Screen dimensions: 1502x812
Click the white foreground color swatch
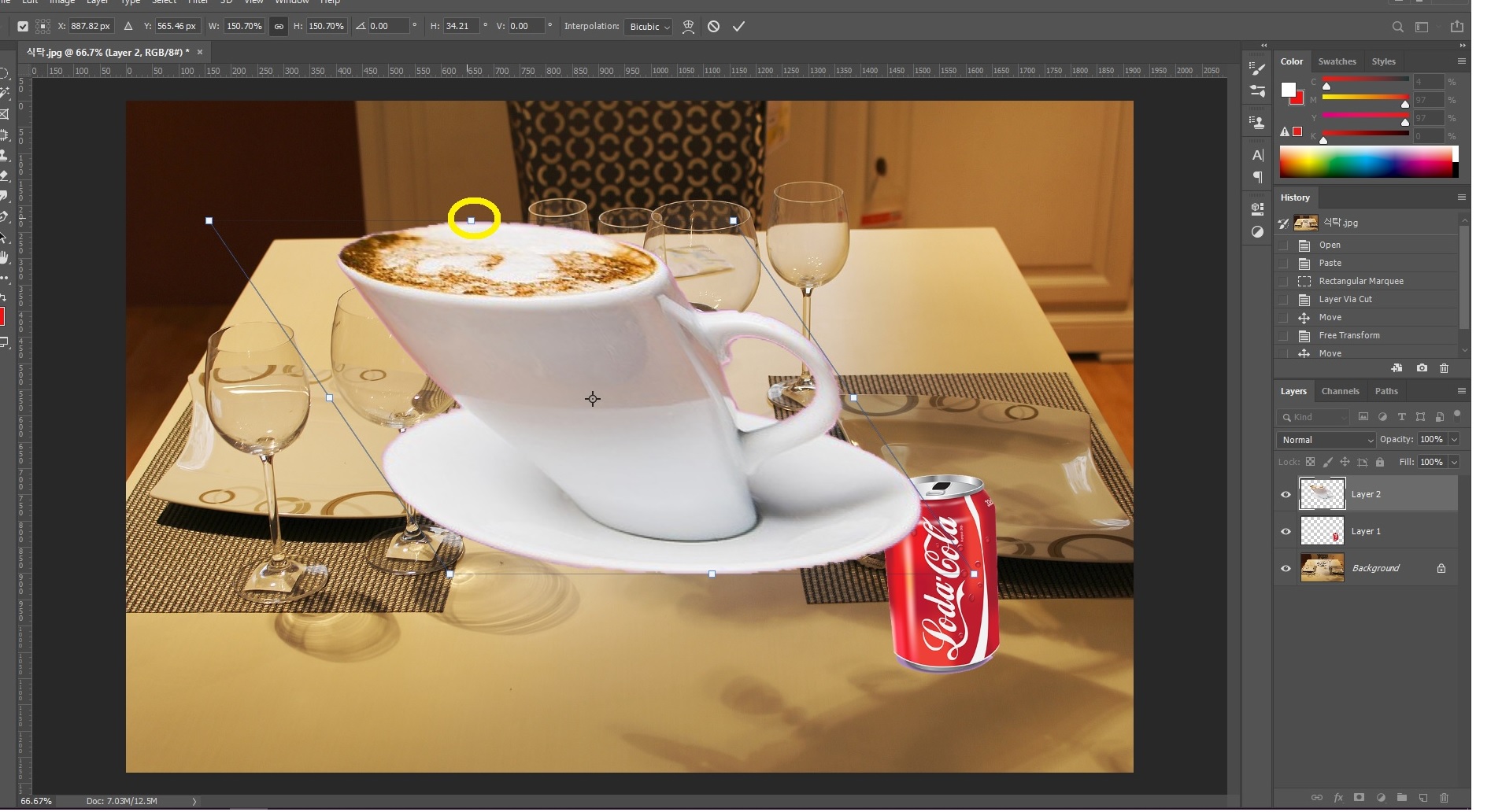pos(1288,90)
